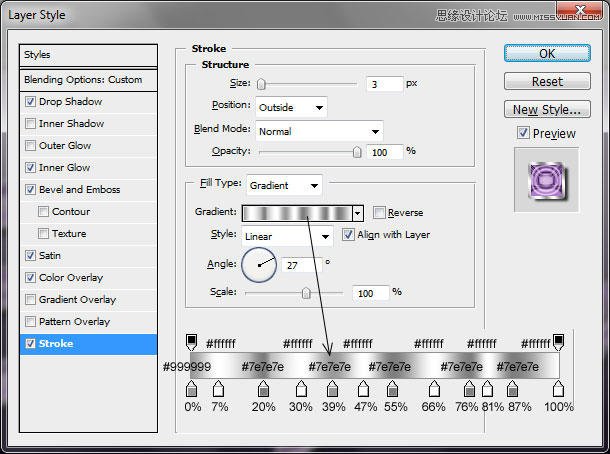Disable the Drop Shadow checkbox
The image size is (610, 454).
point(31,102)
